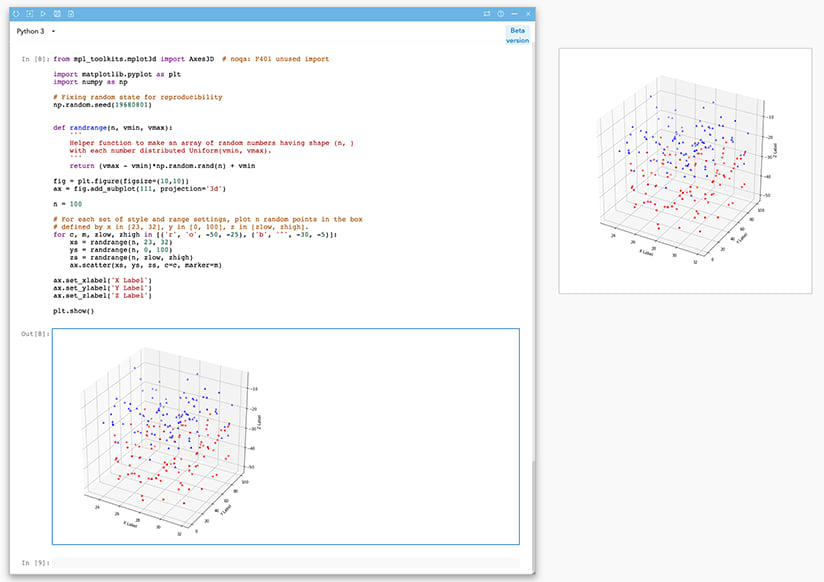The height and width of the screenshot is (582, 824).
Task: Click the empty In [9] input cell
Action: (x=286, y=563)
